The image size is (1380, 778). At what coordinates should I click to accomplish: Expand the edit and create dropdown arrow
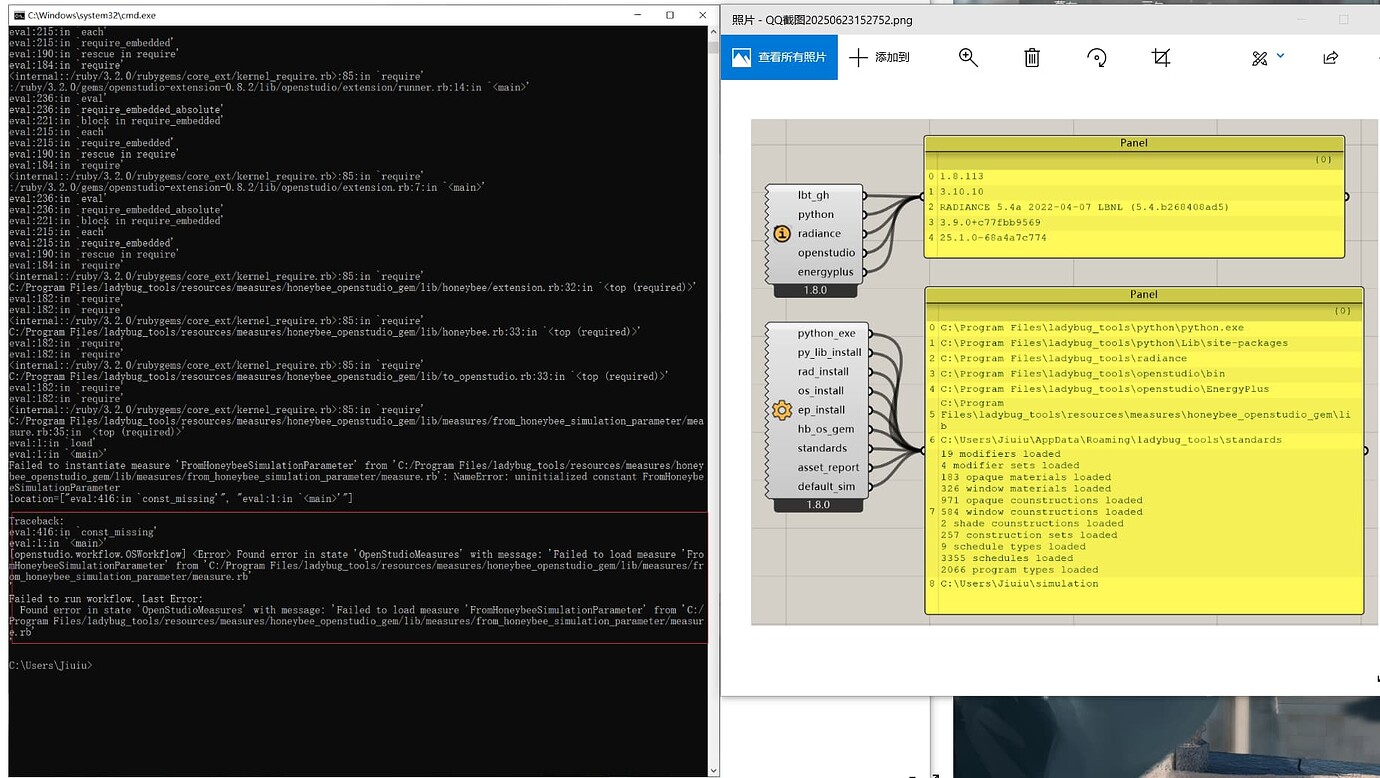pos(1281,56)
